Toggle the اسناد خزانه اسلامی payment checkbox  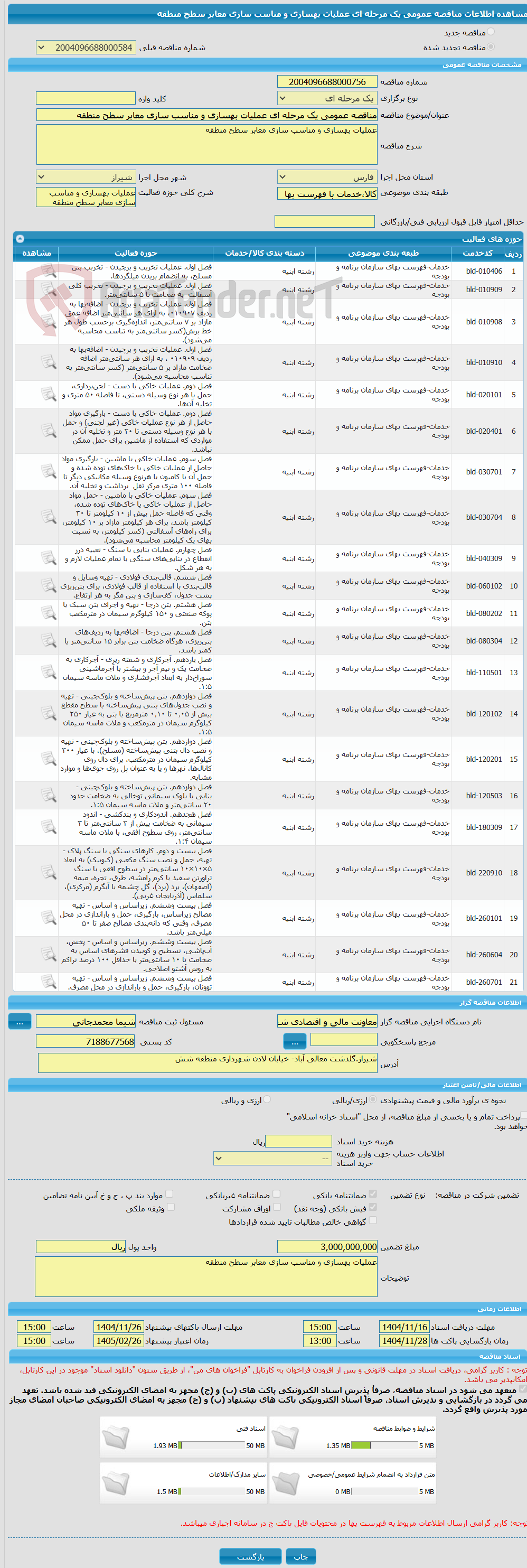[x=523, y=1116]
